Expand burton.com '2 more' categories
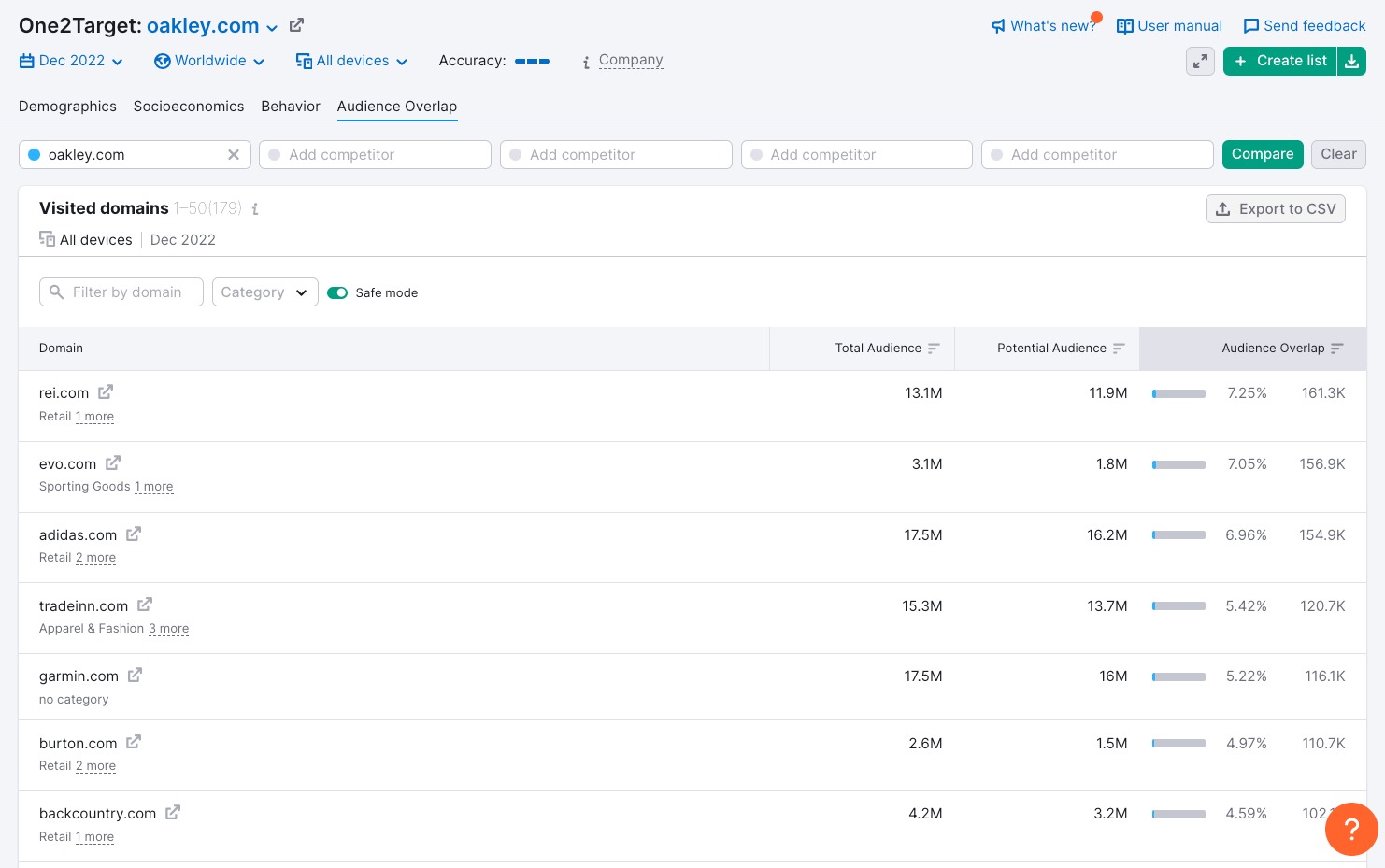This screenshot has width=1385, height=868. [x=95, y=766]
